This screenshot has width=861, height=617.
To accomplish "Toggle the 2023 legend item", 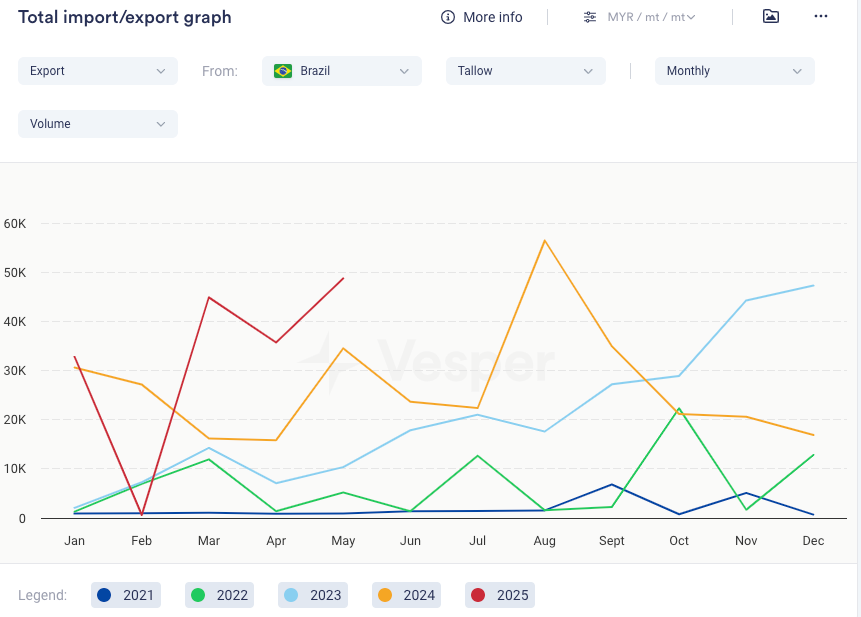I will [x=312, y=595].
